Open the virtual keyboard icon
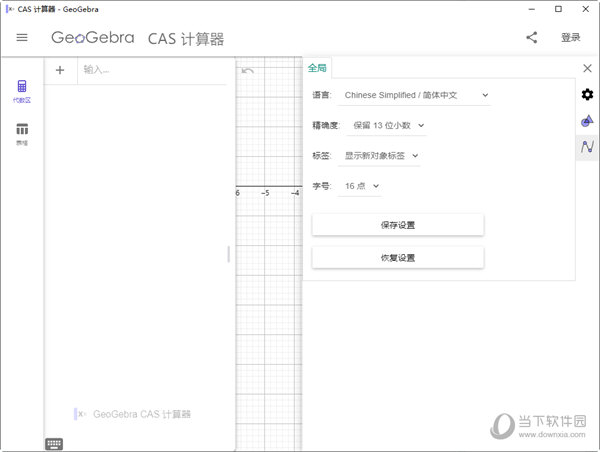The height and width of the screenshot is (452, 600). tap(54, 444)
